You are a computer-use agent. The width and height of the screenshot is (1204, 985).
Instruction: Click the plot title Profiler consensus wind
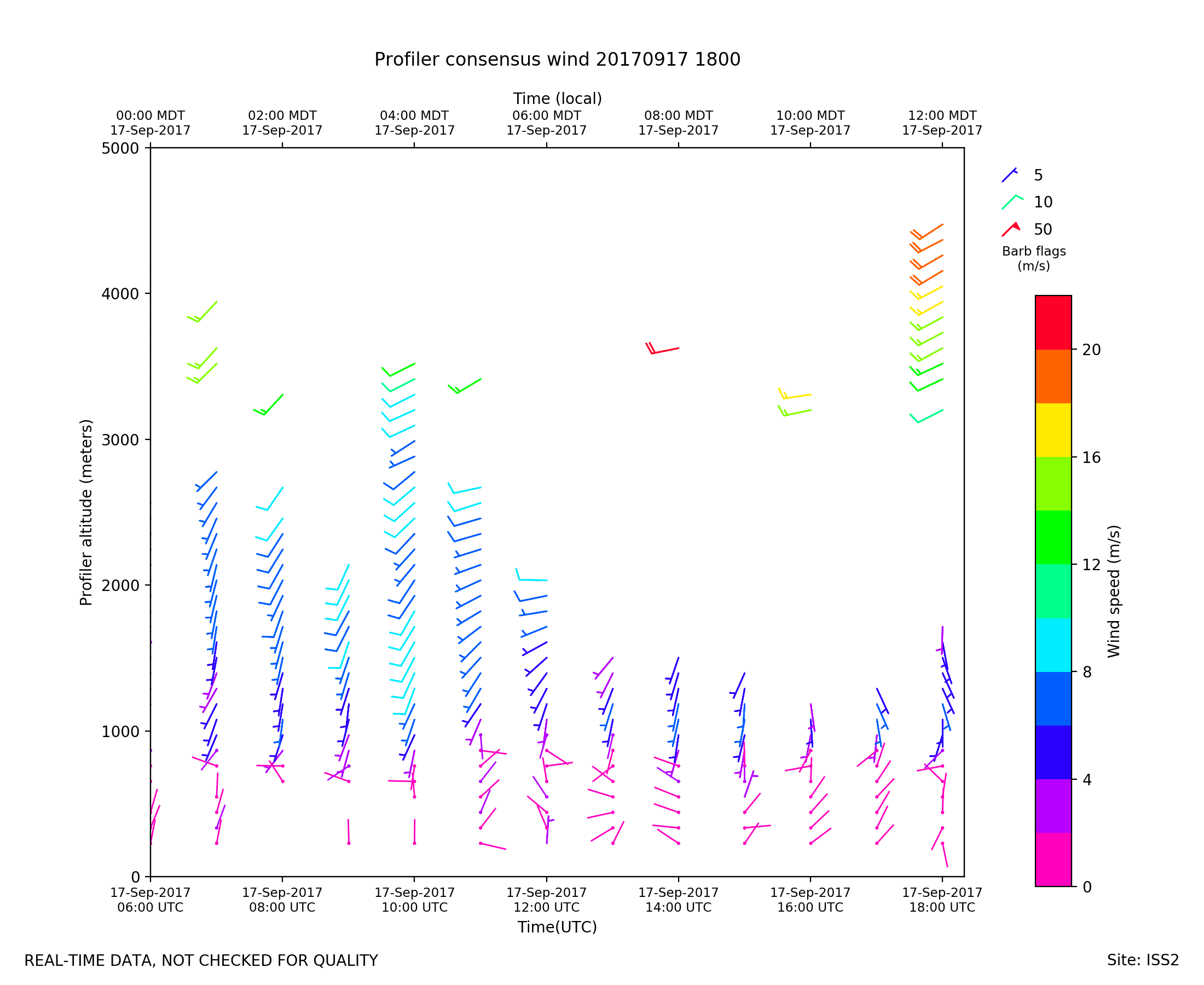(x=557, y=60)
